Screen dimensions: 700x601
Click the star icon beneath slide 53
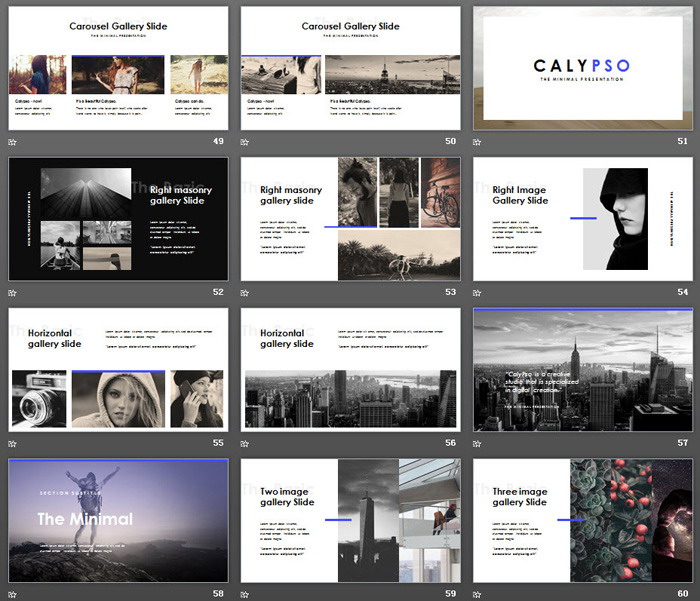245,293
